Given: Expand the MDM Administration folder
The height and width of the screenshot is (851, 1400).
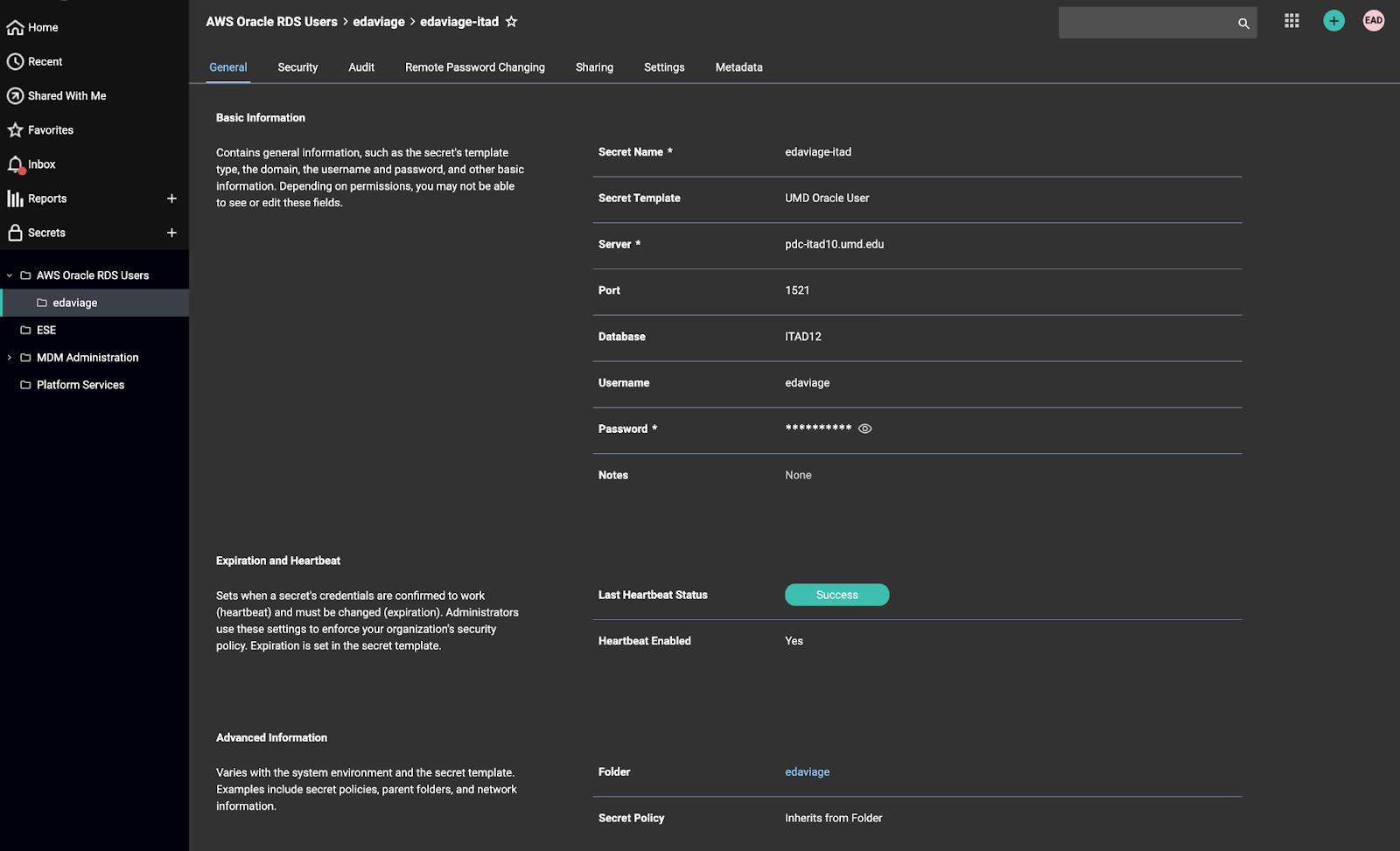Looking at the screenshot, I should [x=10, y=358].
